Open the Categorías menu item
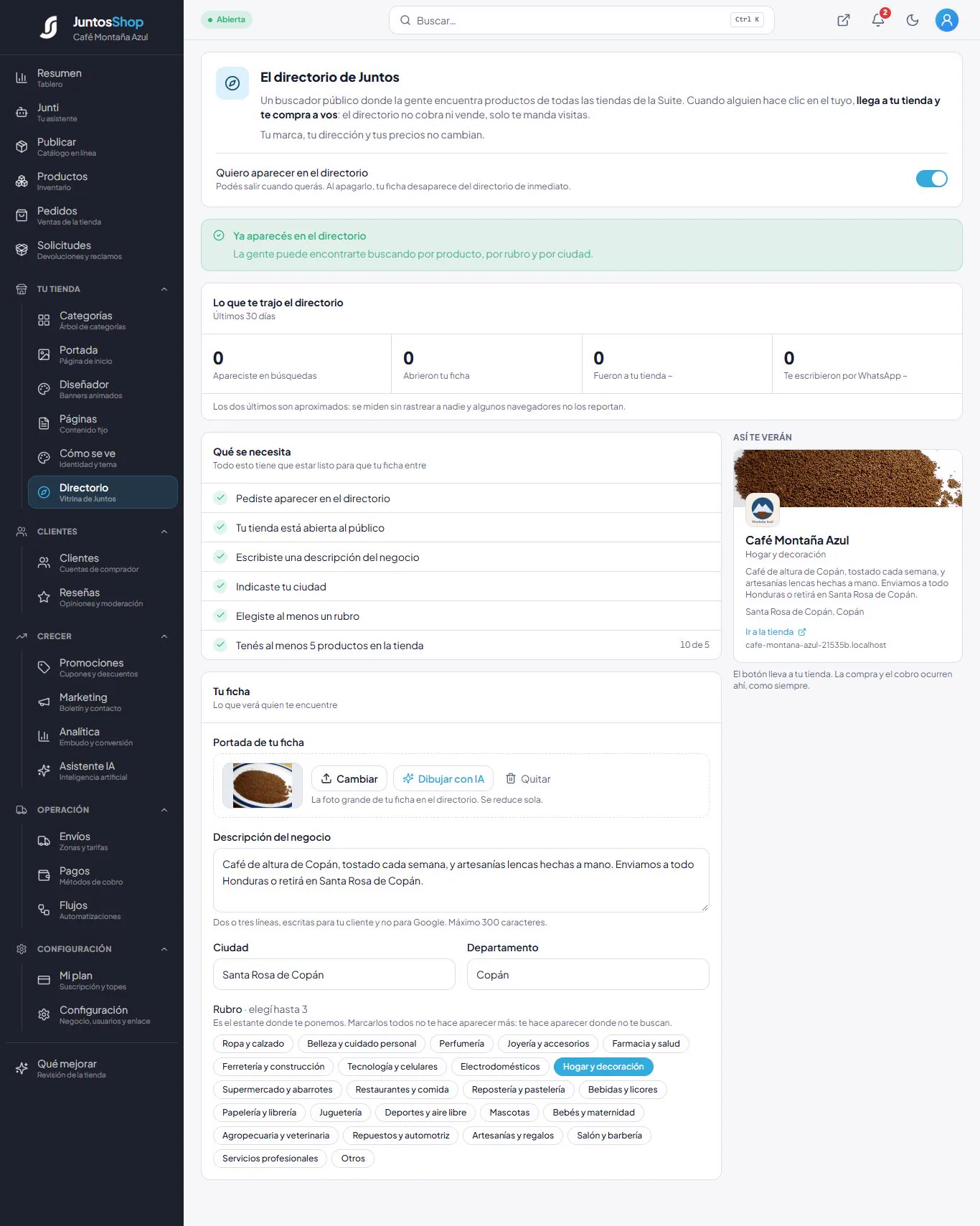The height and width of the screenshot is (1226, 980). point(103,320)
